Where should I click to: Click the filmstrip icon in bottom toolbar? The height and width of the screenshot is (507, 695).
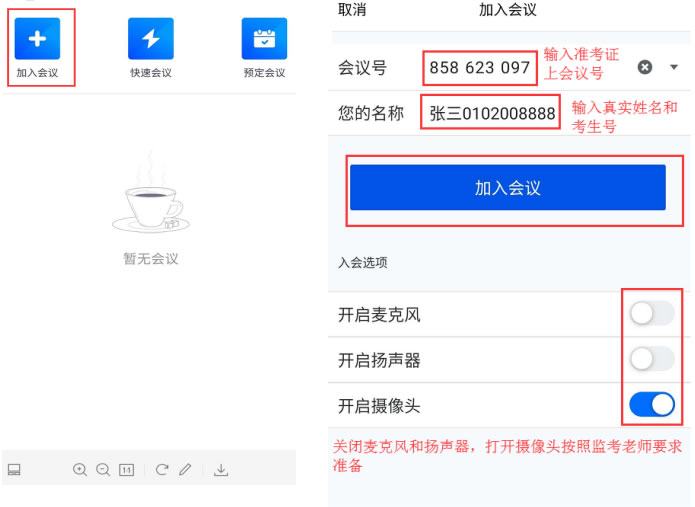tap(14, 470)
